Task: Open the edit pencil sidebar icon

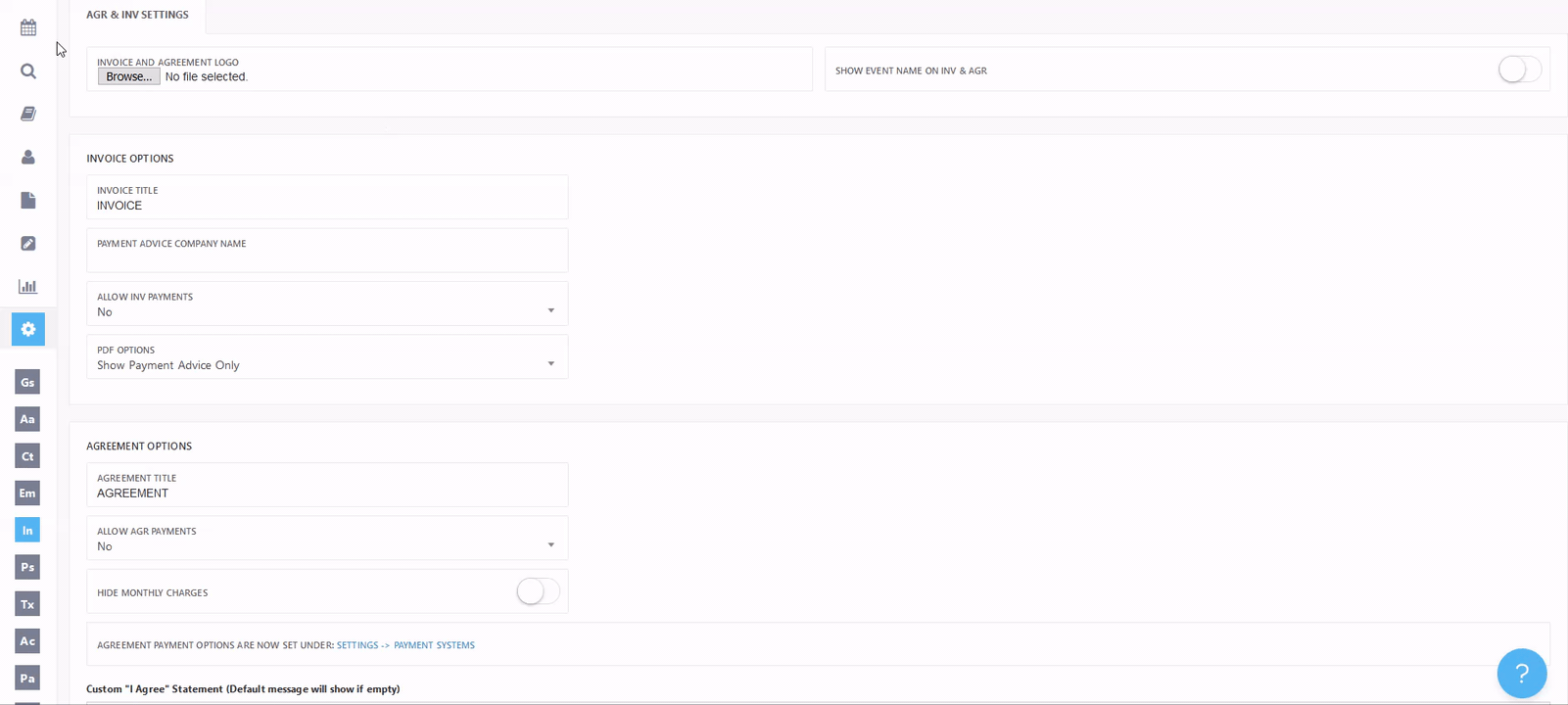Action: coord(28,243)
